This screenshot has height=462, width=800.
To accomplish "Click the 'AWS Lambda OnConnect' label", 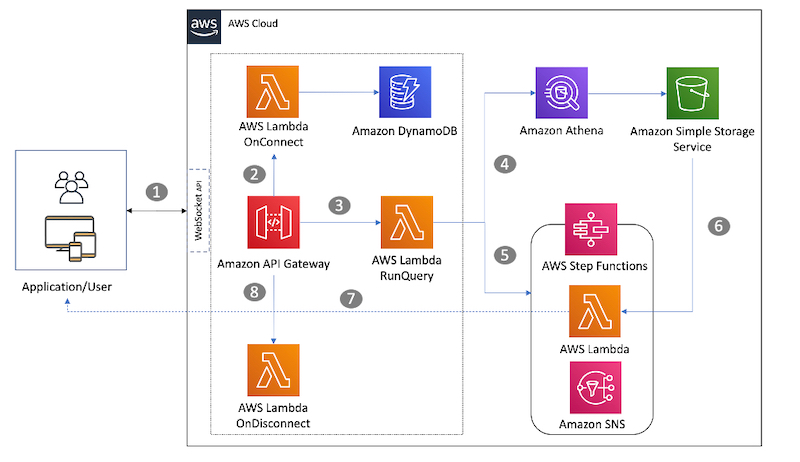I will (273, 134).
